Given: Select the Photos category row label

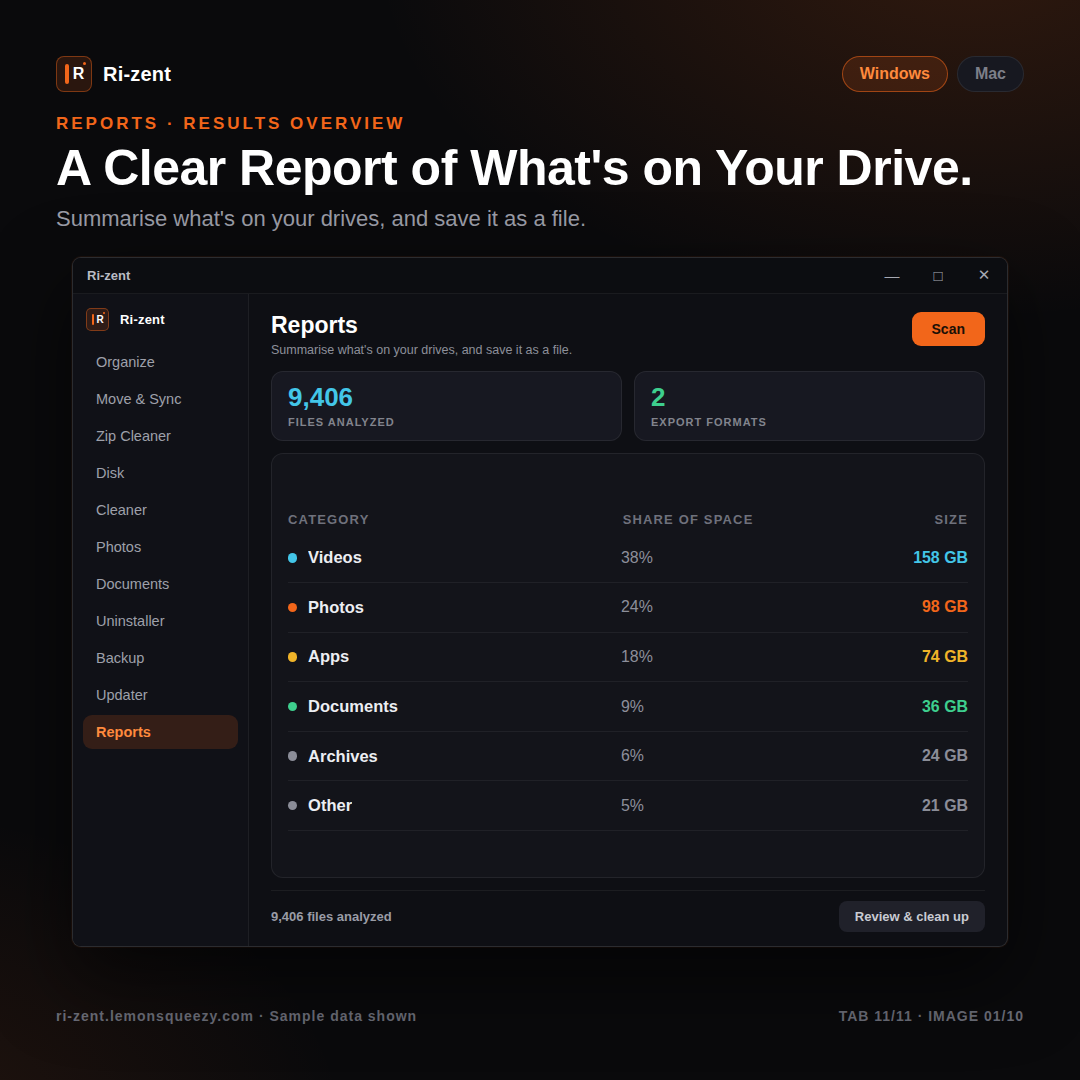Looking at the screenshot, I should point(335,608).
